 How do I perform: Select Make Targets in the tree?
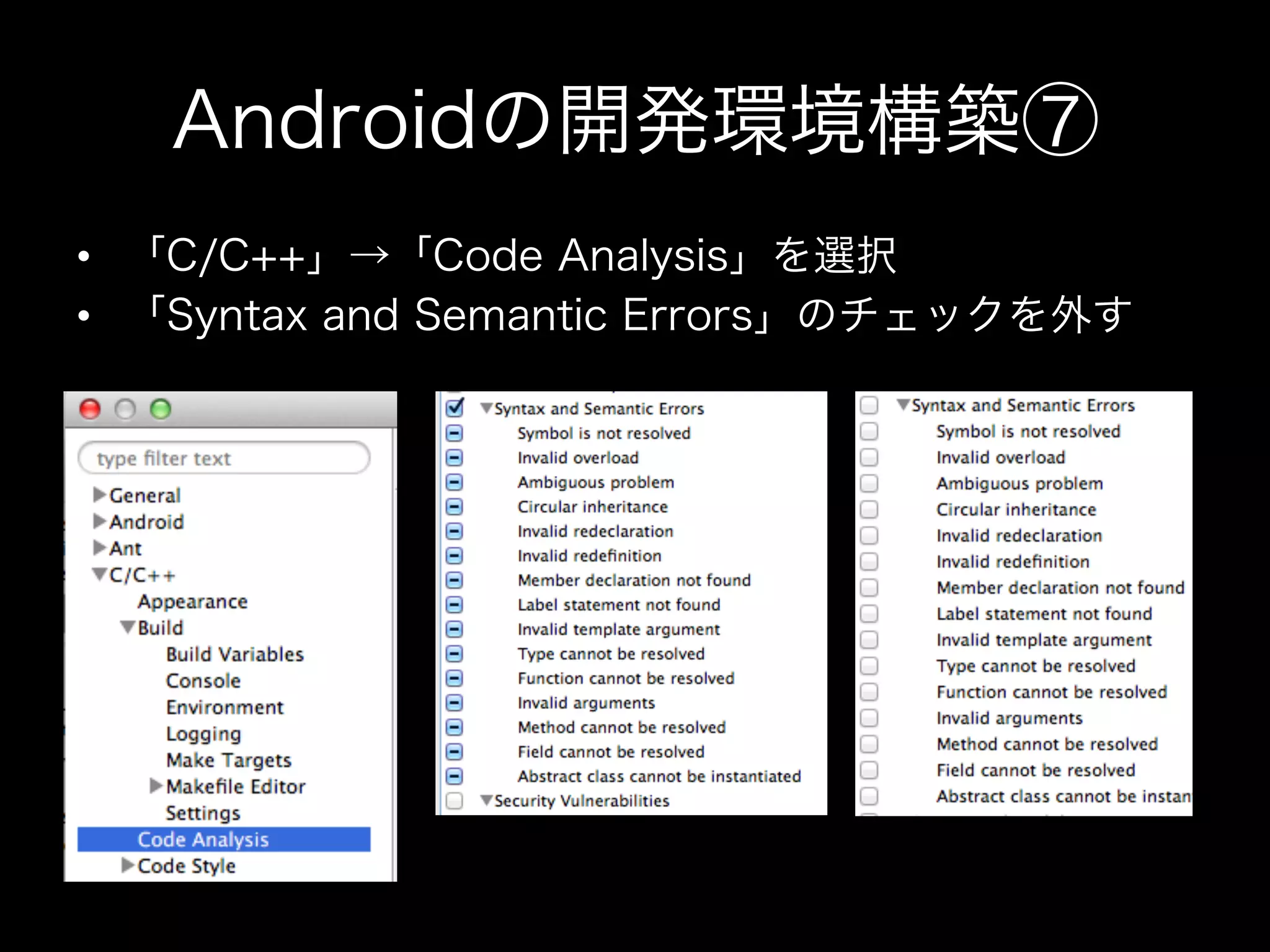pos(229,760)
